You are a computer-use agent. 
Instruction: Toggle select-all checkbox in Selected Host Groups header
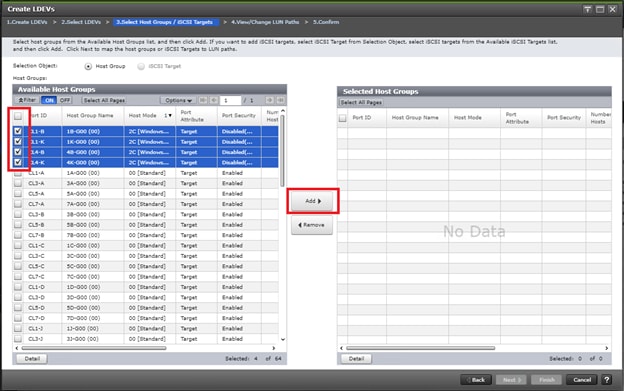(342, 118)
